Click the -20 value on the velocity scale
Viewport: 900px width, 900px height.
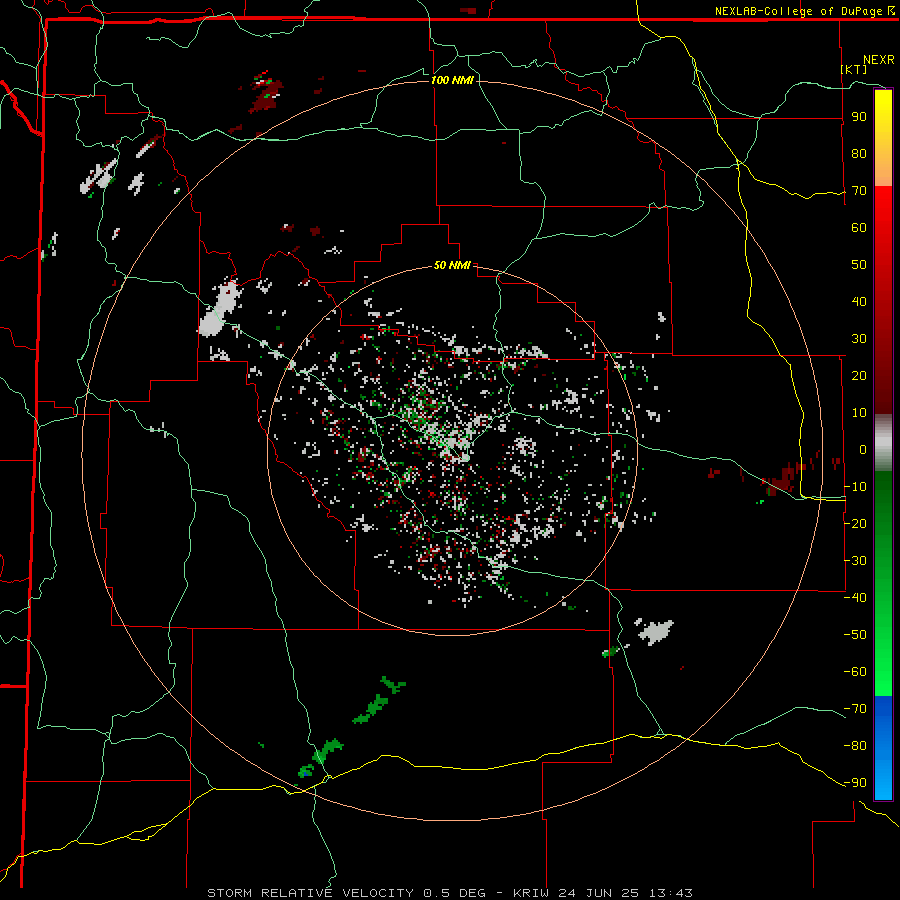(x=855, y=523)
